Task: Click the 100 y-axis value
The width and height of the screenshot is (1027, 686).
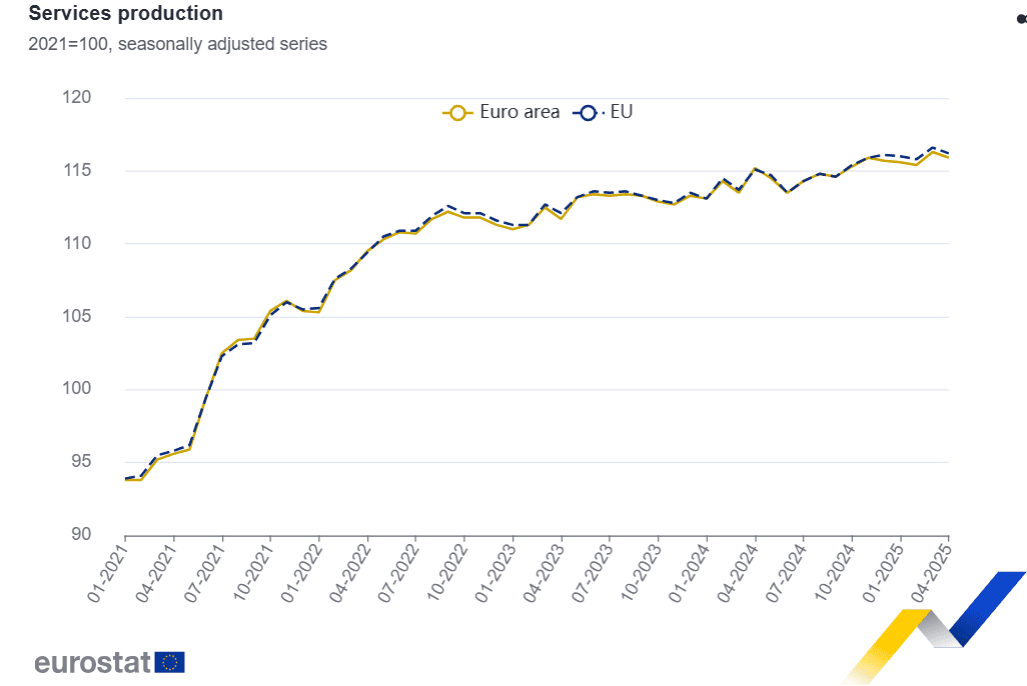Action: coord(105,389)
